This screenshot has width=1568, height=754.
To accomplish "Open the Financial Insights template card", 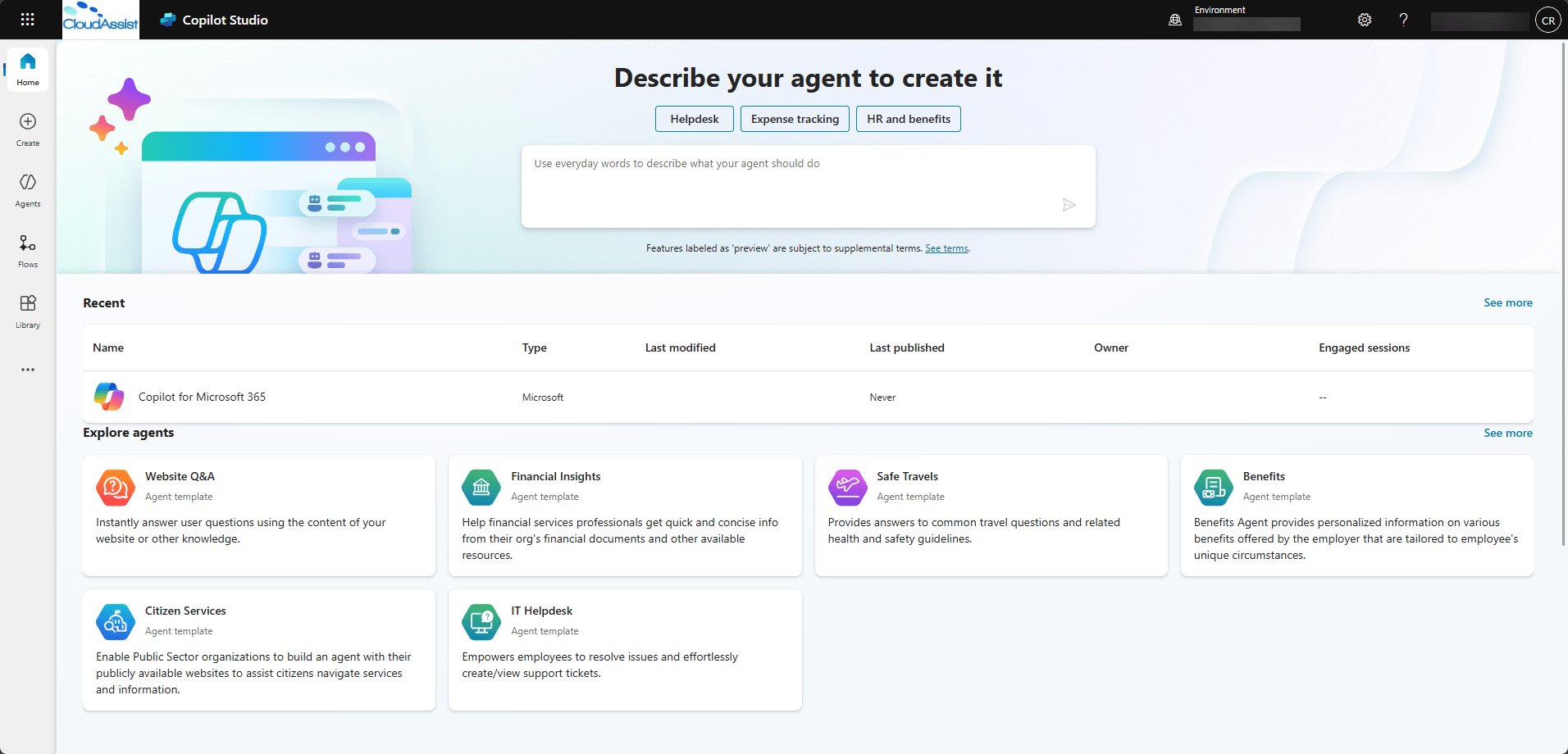I will tap(625, 516).
